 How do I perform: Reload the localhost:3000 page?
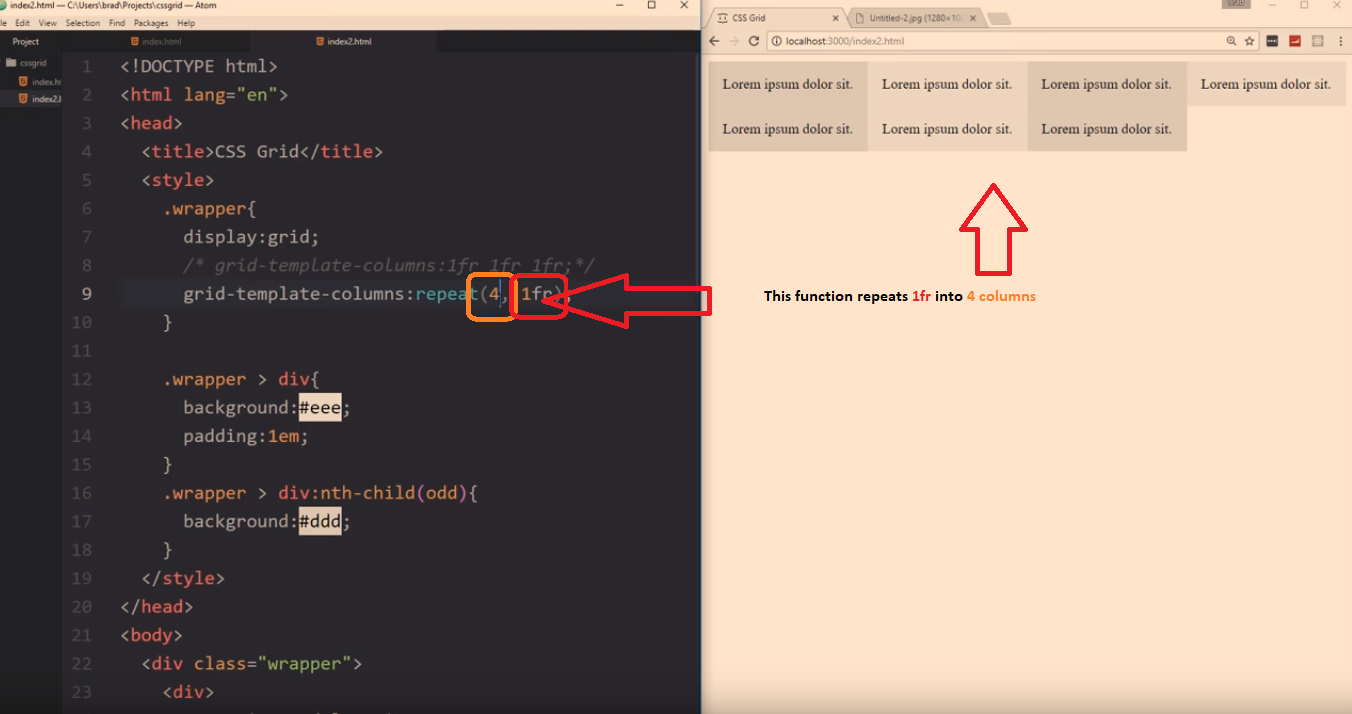pyautogui.click(x=754, y=41)
